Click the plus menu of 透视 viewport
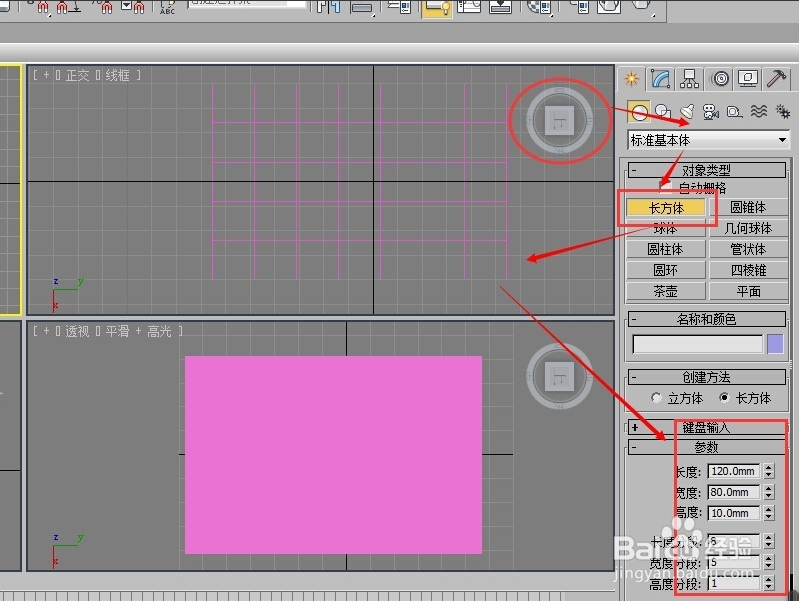Image resolution: width=799 pixels, height=601 pixels. coord(46,331)
